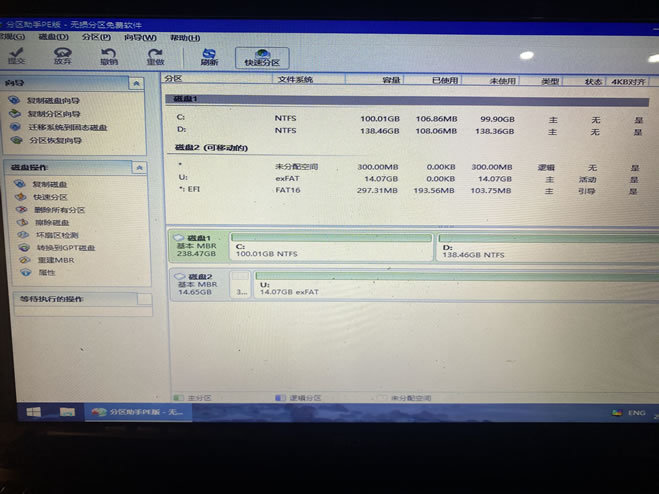
Task: Open the Windows Start button on taskbar
Action: click(34, 412)
